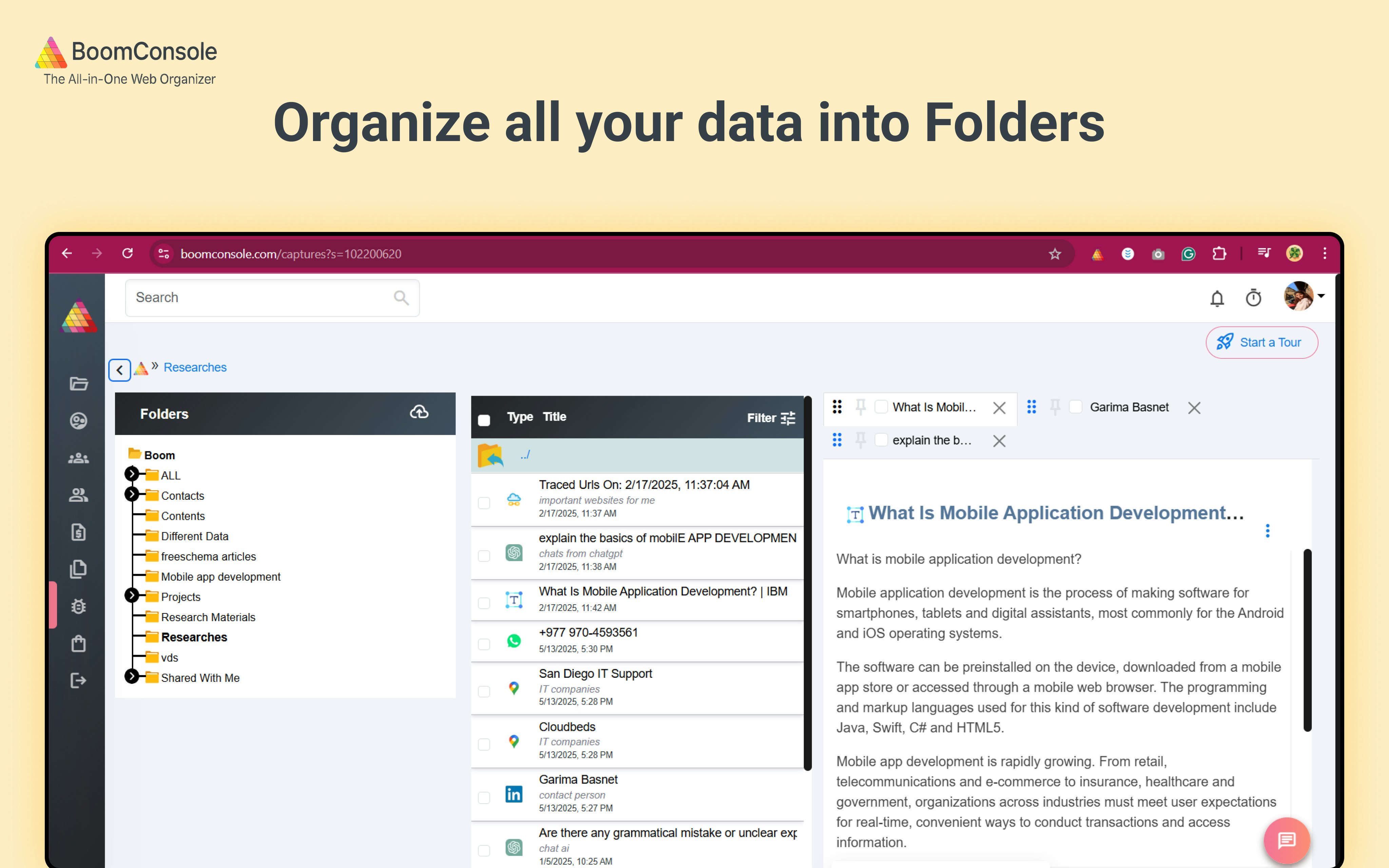The height and width of the screenshot is (868, 1389).
Task: Check the Cloudbeds row checkbox
Action: click(484, 744)
